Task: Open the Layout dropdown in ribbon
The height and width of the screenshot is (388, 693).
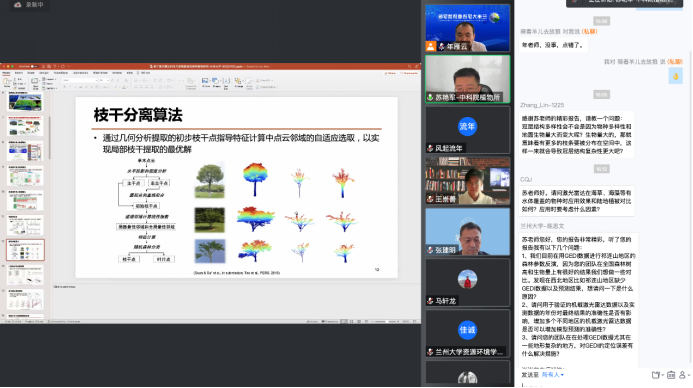Action: [x=50, y=79]
